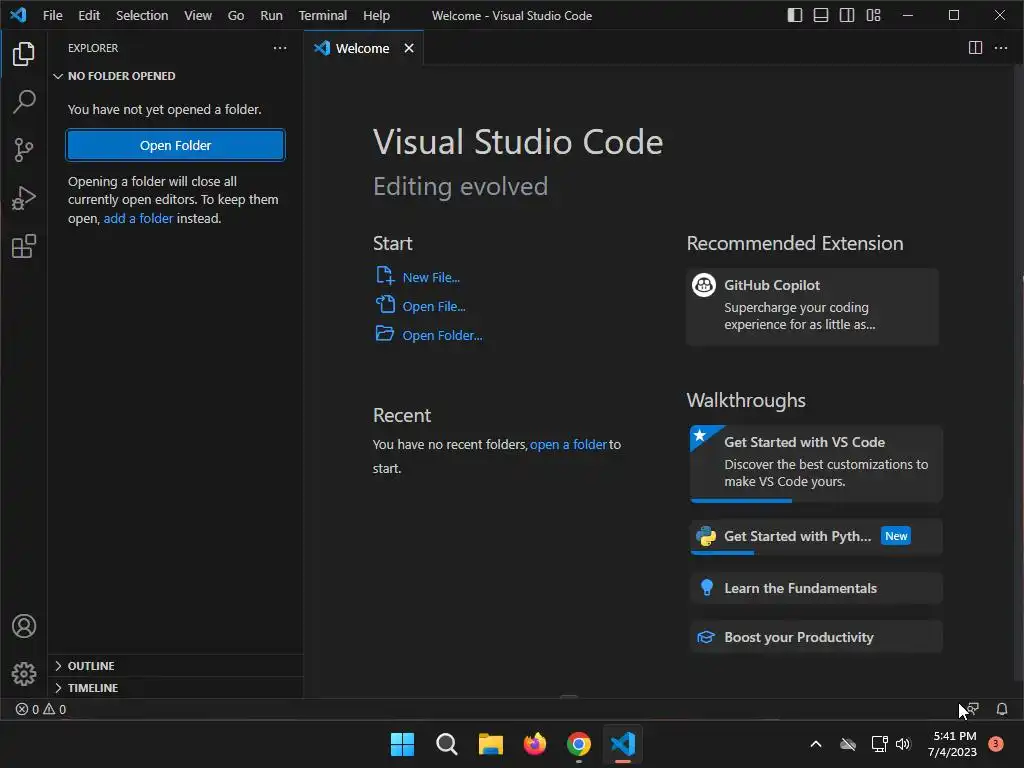Click the Python logo icon

pos(705,536)
